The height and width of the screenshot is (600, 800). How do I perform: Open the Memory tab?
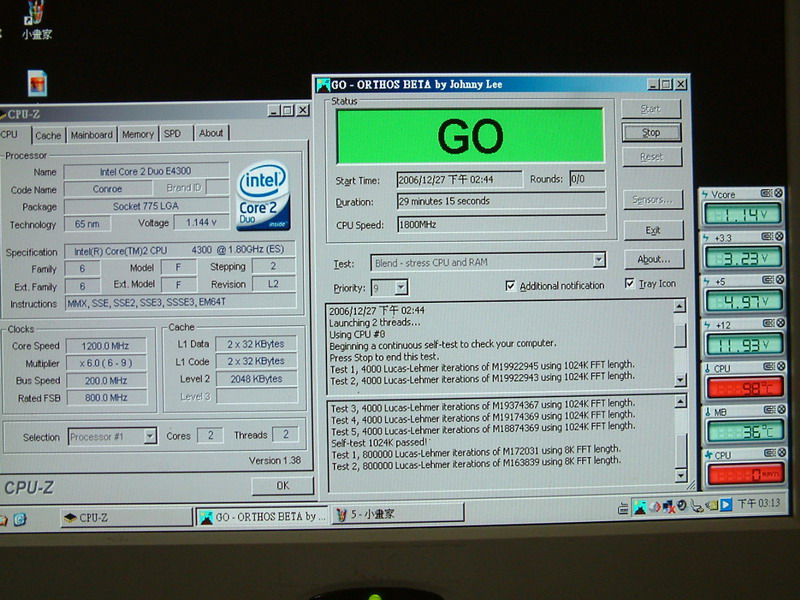[138, 134]
